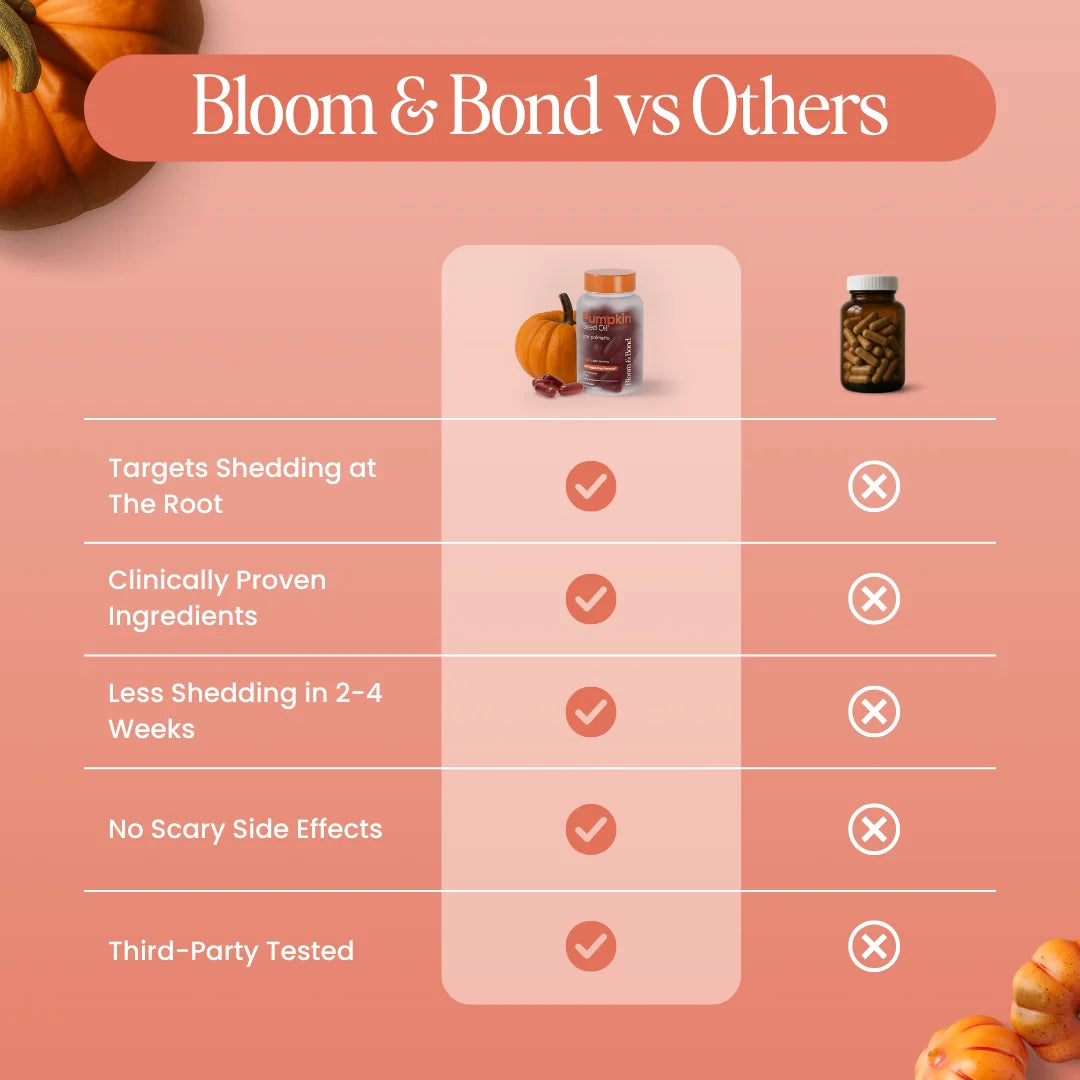Click the checkmark beside Clinically Proven Ingredients
Viewport: 1080px width, 1080px height.
(x=591, y=599)
